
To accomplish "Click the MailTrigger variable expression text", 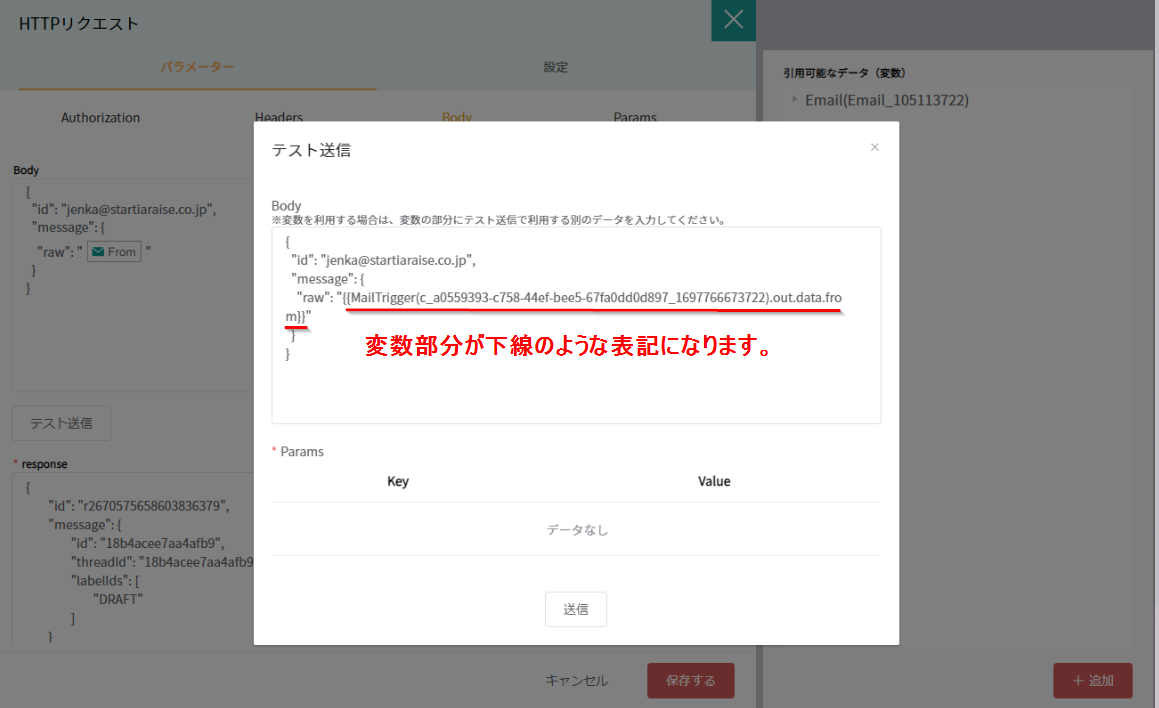I will [563, 307].
